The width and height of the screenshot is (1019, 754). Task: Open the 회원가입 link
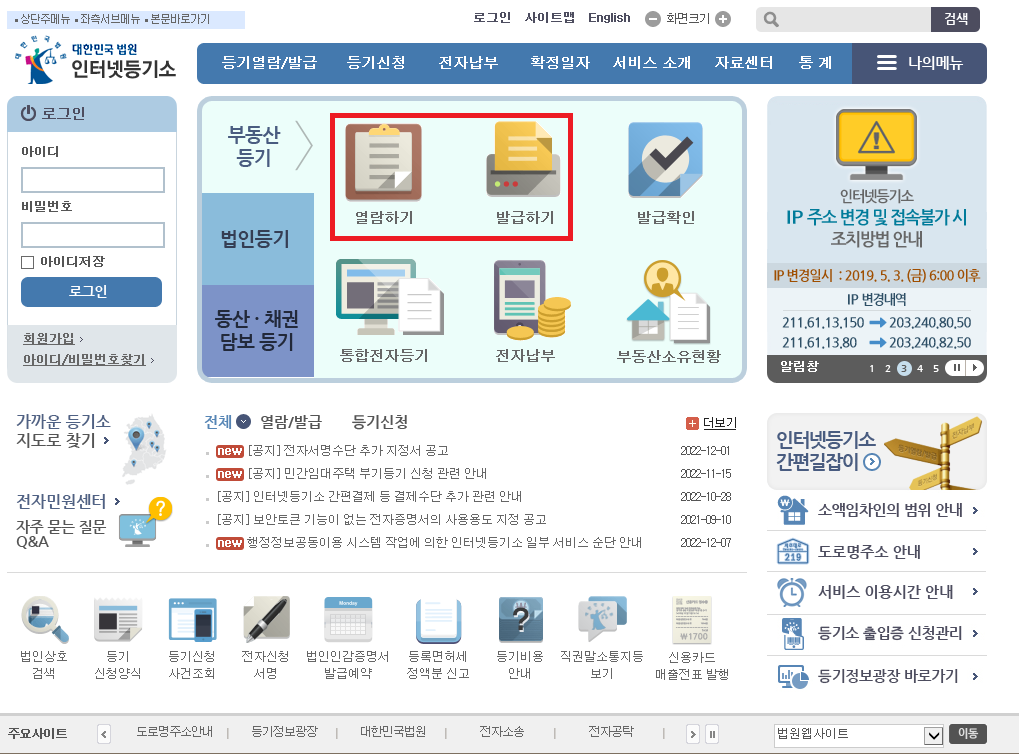tap(49, 339)
